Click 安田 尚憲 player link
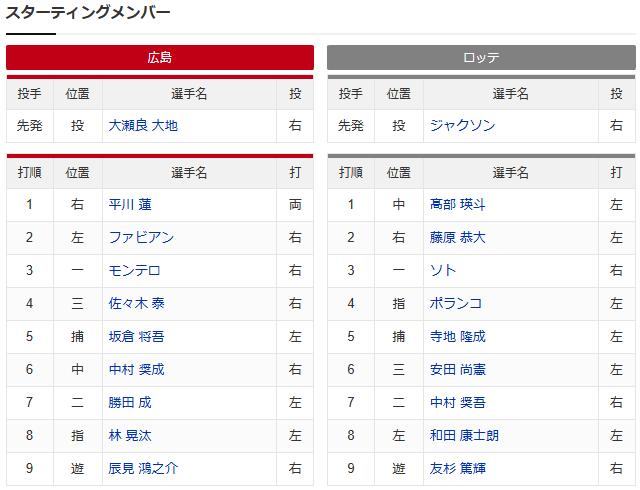This screenshot has height=490, width=640. [x=458, y=370]
